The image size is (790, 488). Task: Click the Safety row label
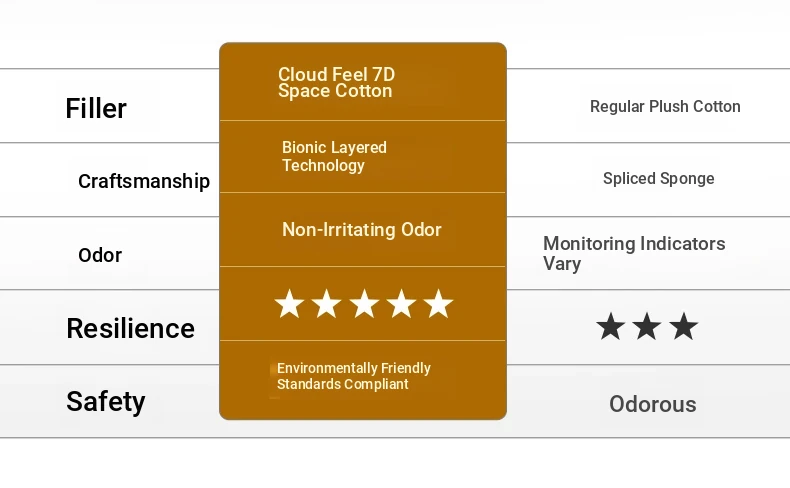click(x=106, y=401)
